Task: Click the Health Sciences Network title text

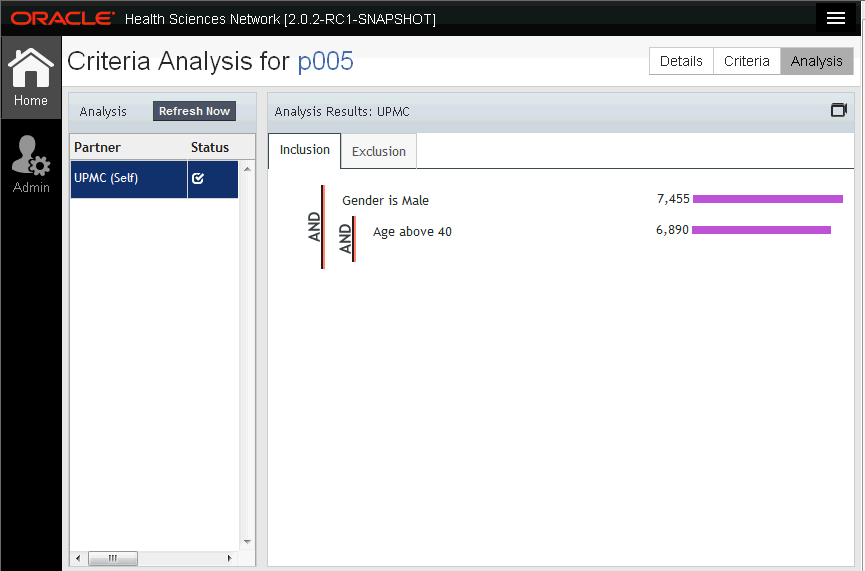Action: (280, 19)
